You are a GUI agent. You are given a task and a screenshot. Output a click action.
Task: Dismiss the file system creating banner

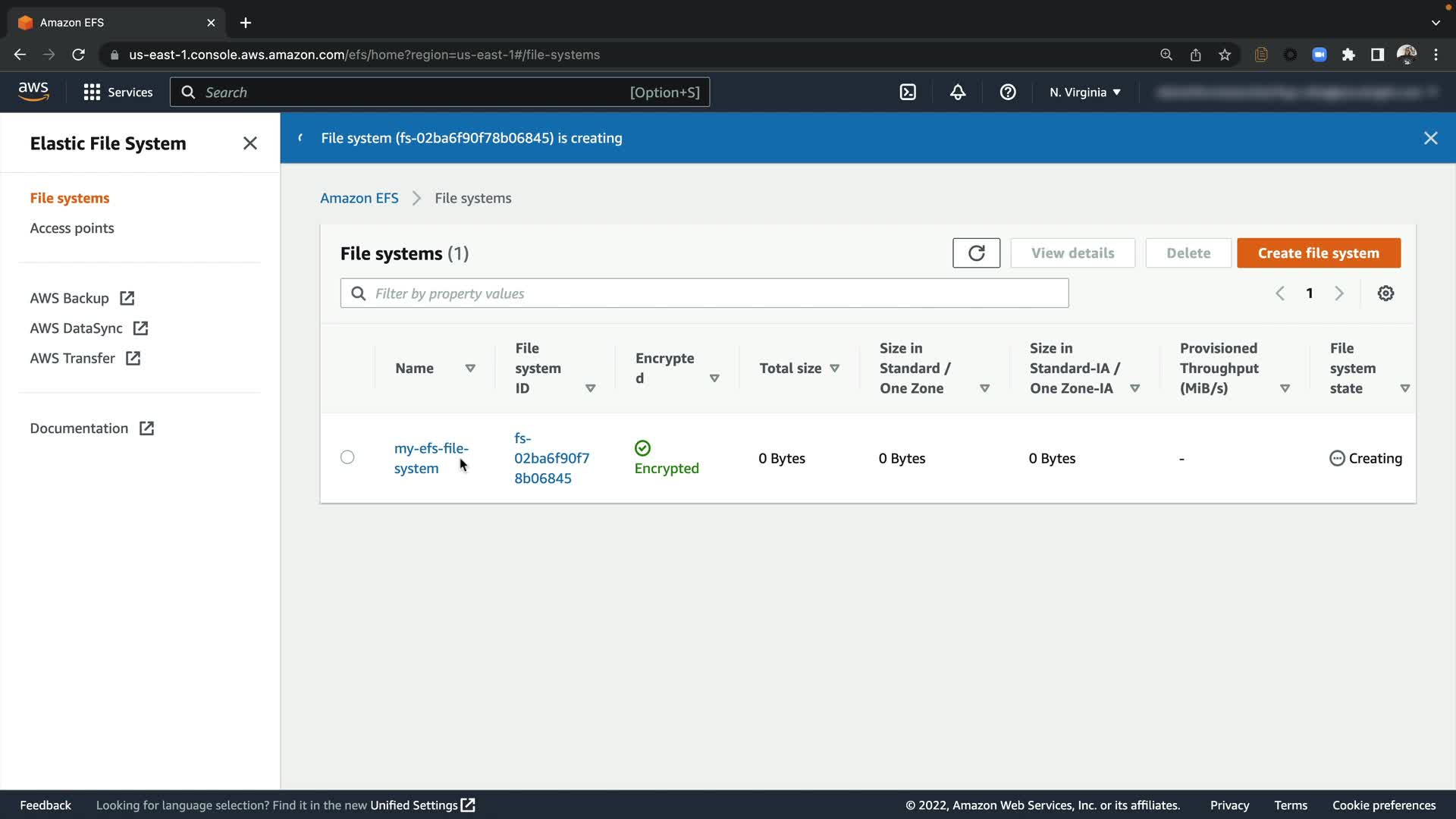click(1430, 138)
